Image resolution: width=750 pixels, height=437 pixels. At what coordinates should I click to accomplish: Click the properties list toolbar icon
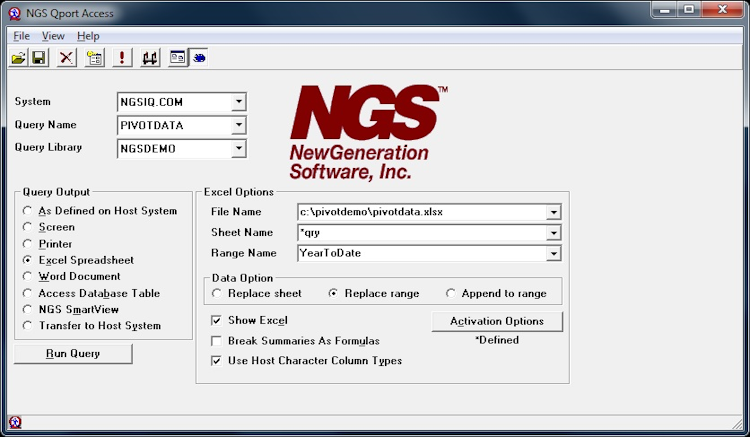point(95,58)
